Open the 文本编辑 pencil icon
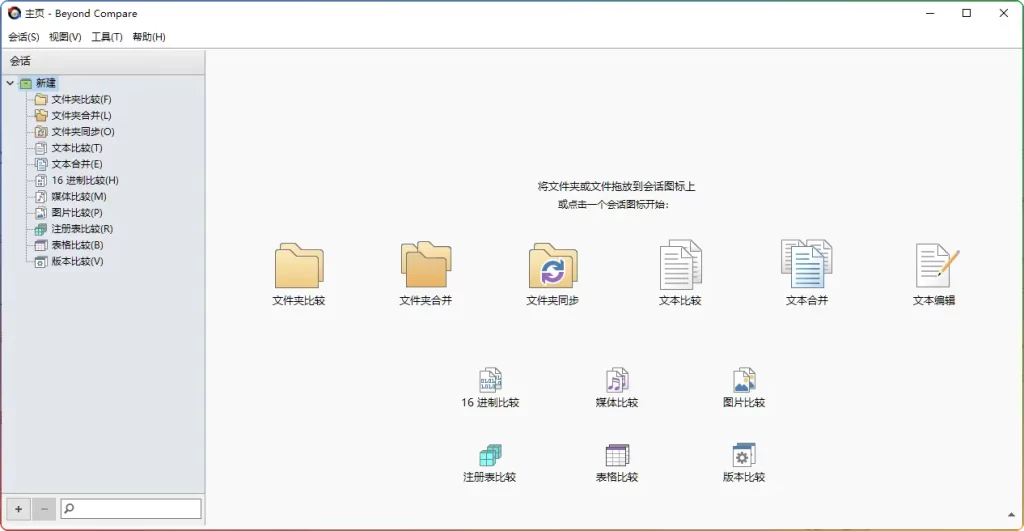 click(x=936, y=265)
